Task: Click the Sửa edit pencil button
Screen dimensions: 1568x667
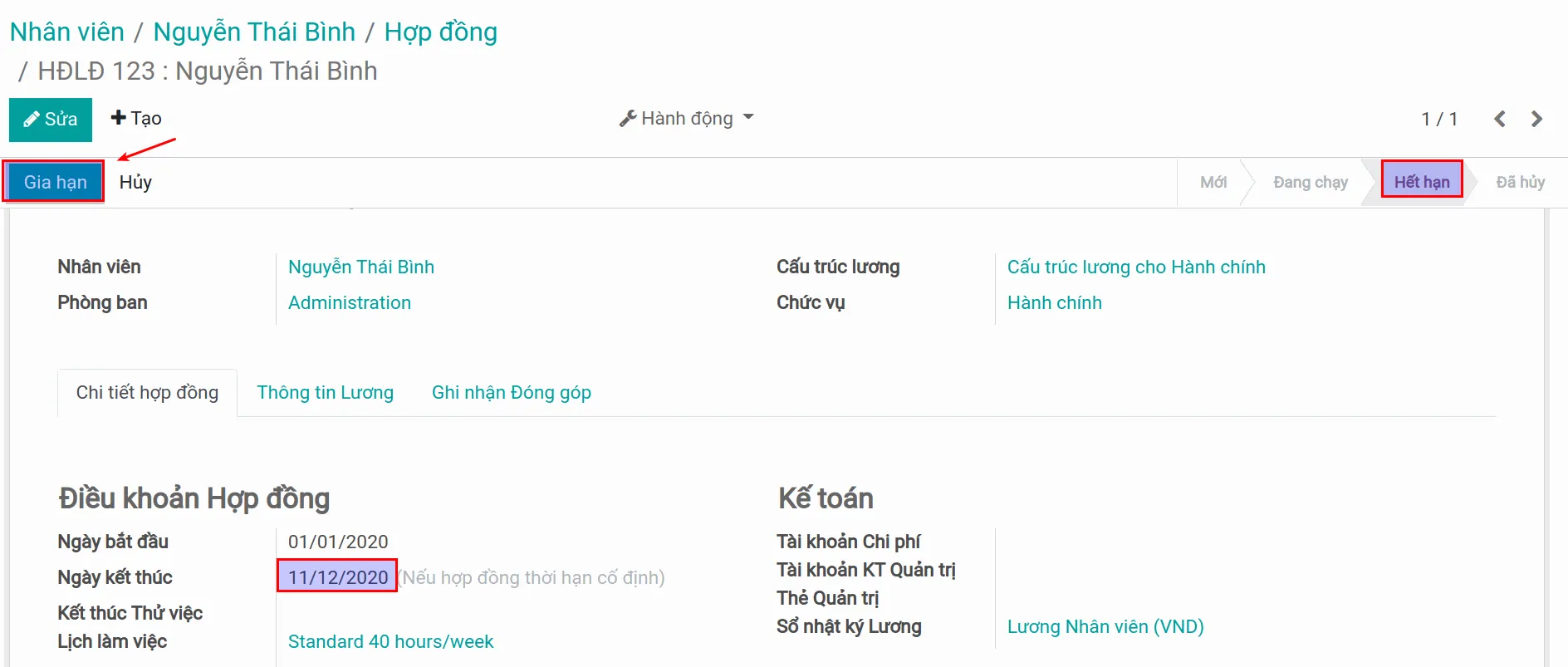Action: pos(51,120)
